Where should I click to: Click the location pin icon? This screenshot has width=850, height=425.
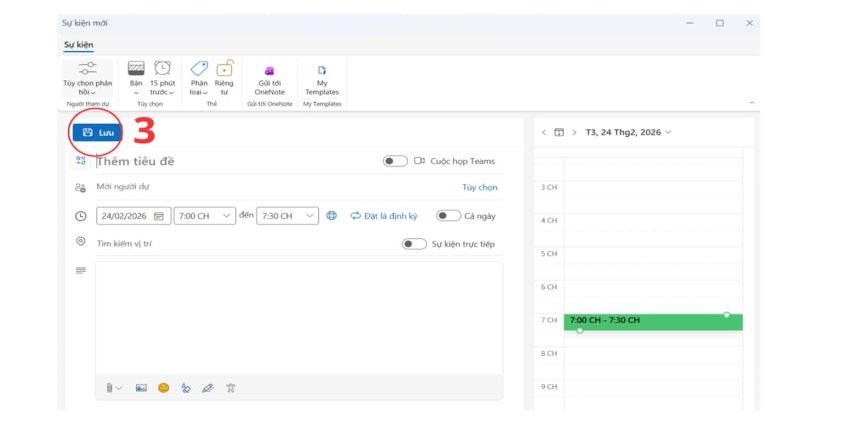(81, 241)
